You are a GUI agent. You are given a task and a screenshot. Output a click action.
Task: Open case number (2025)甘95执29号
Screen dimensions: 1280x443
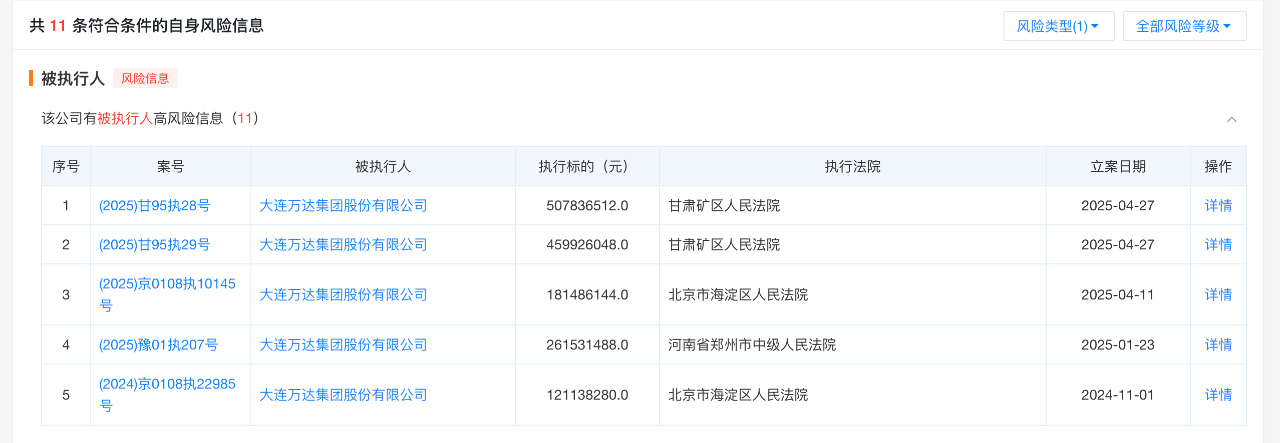coord(154,244)
